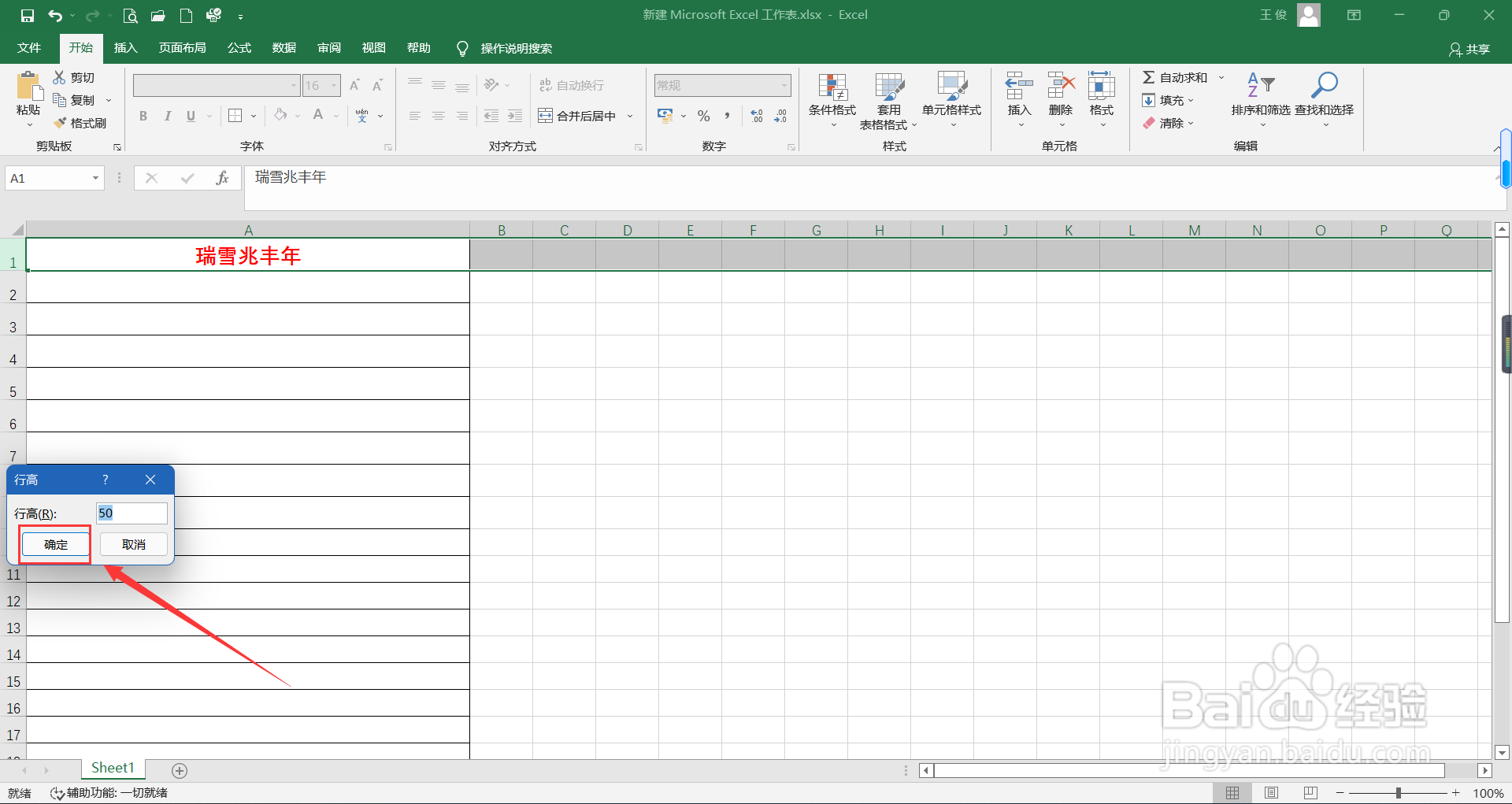
Task: Toggle middle vertical alignment
Action: [439, 85]
